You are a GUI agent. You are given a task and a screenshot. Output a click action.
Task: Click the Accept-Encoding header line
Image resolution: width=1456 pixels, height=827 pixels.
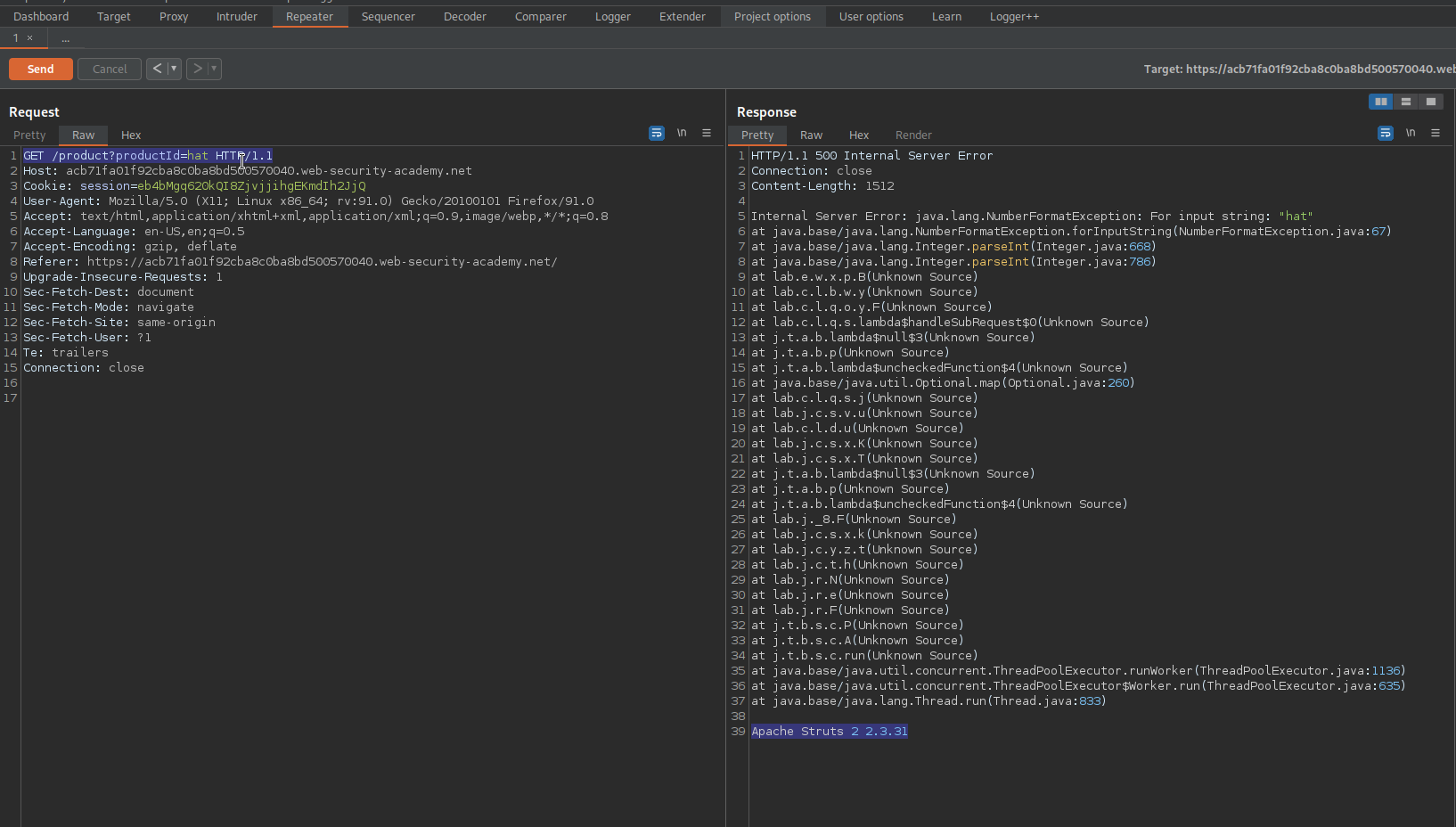[x=130, y=246]
